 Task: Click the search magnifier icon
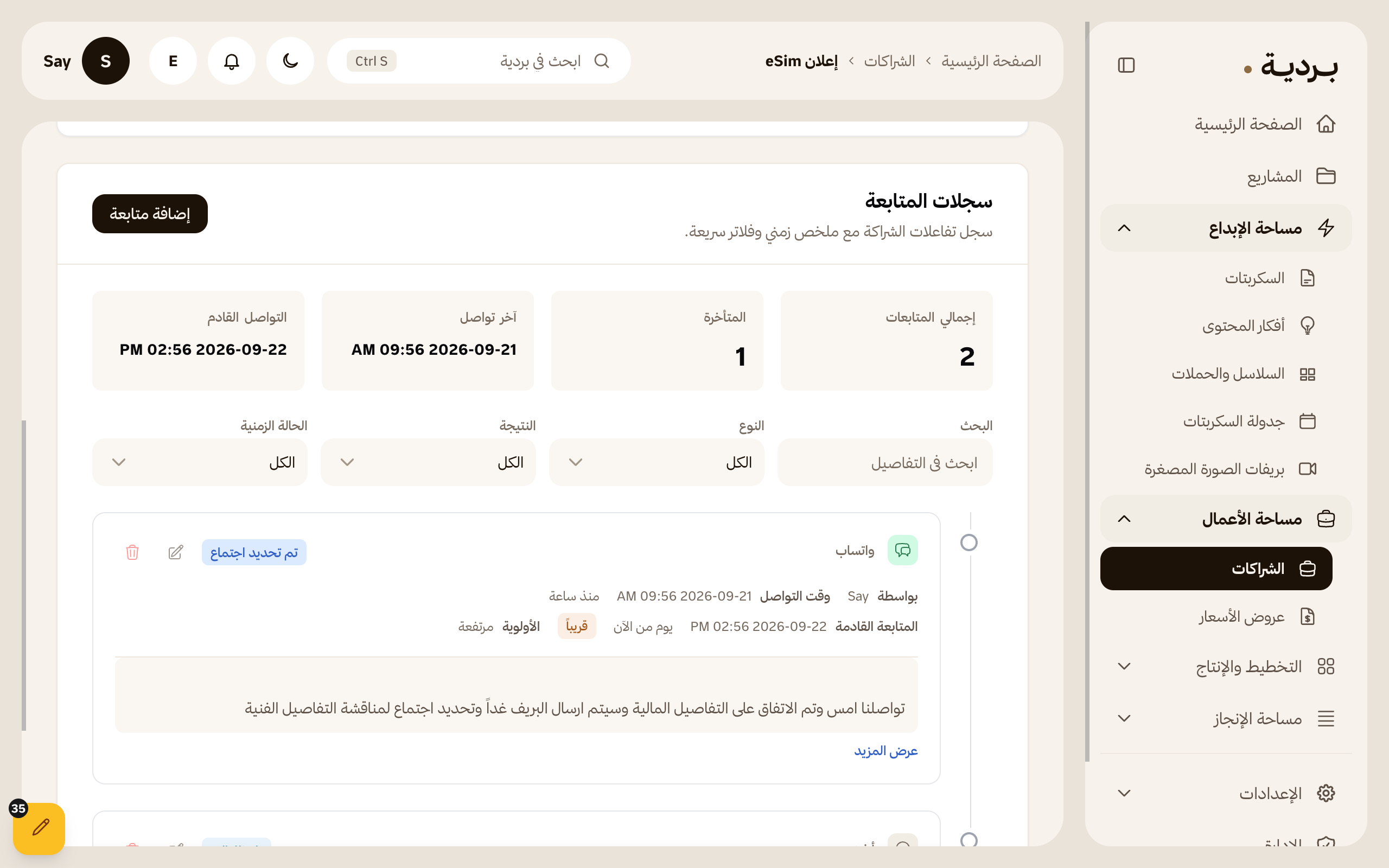[x=602, y=61]
